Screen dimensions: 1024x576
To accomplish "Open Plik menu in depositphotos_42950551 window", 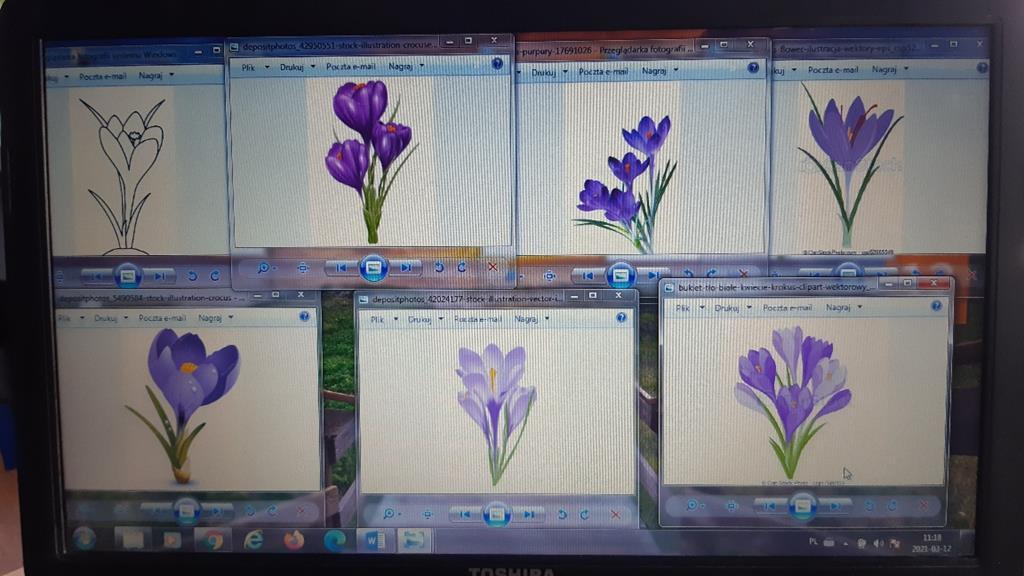I will point(249,66).
